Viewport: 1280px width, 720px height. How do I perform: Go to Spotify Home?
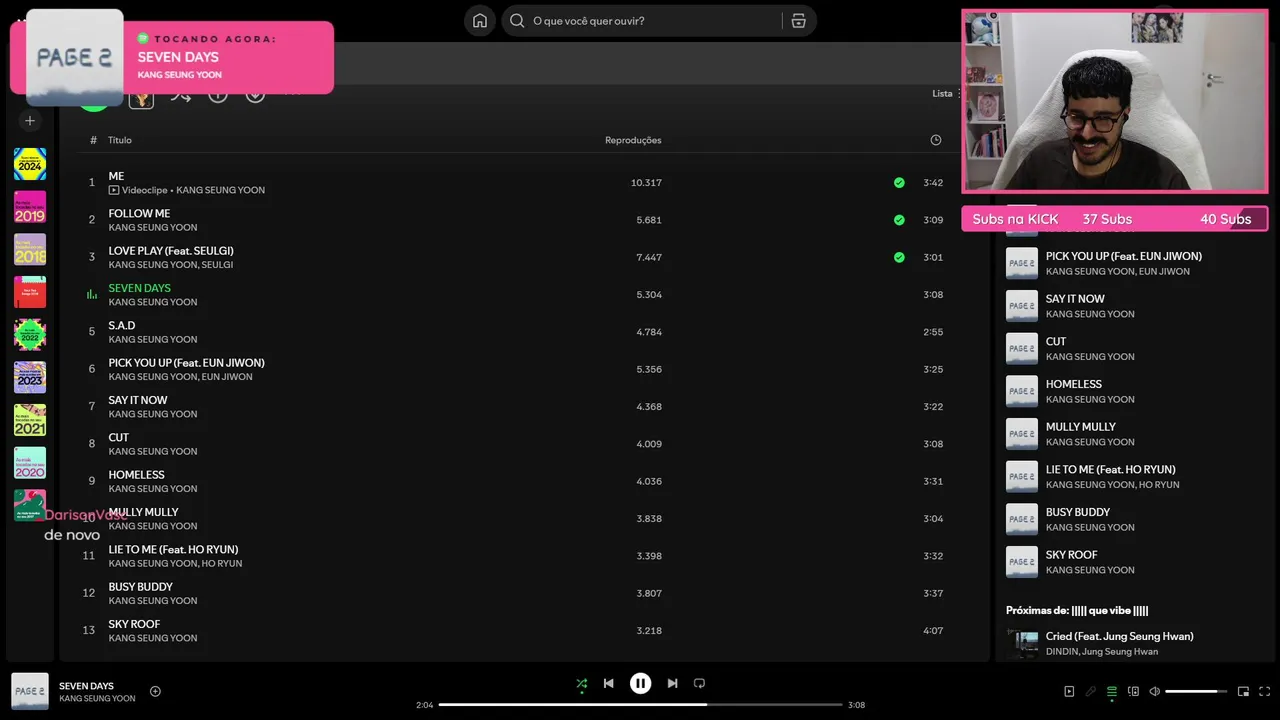point(480,21)
